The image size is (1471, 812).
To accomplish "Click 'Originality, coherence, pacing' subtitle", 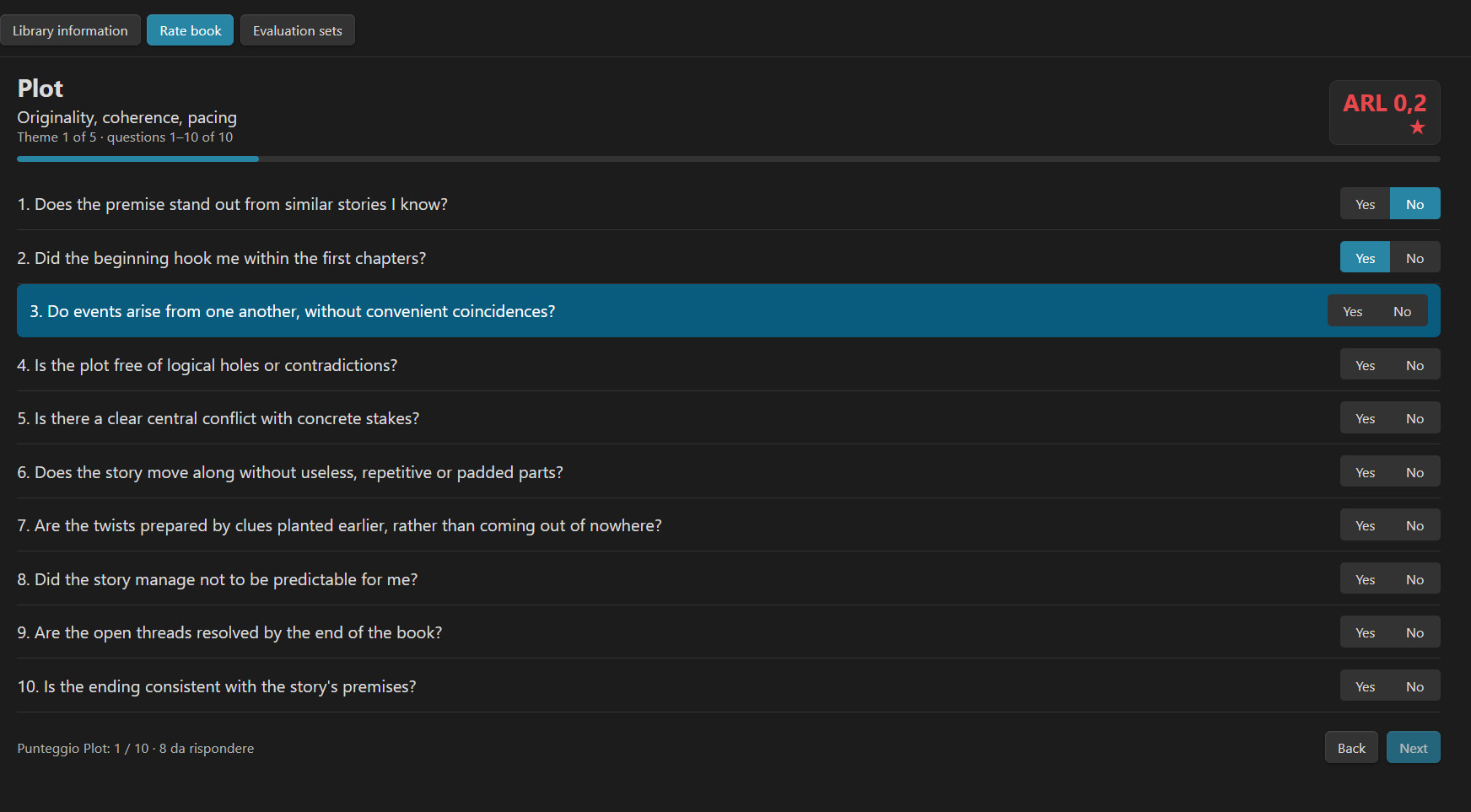I will tap(127, 117).
